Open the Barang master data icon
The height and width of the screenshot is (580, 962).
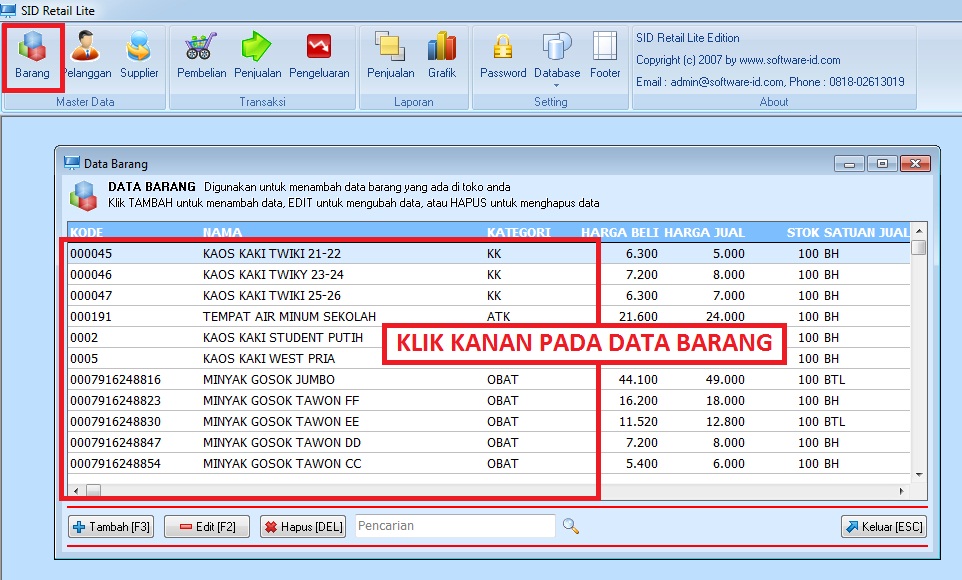[x=32, y=55]
